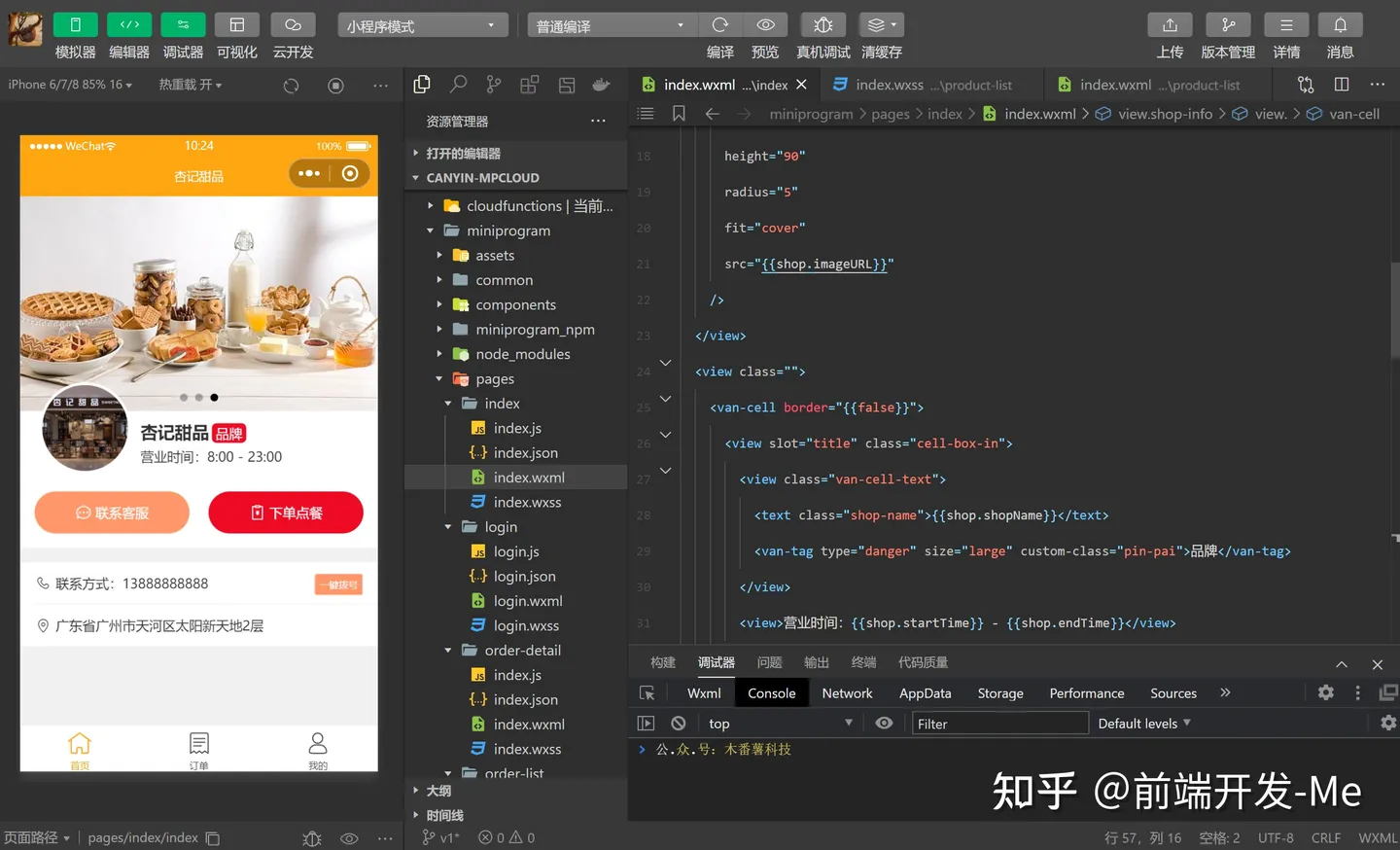
Task: Open devtools settings gear
Action: tap(1325, 692)
